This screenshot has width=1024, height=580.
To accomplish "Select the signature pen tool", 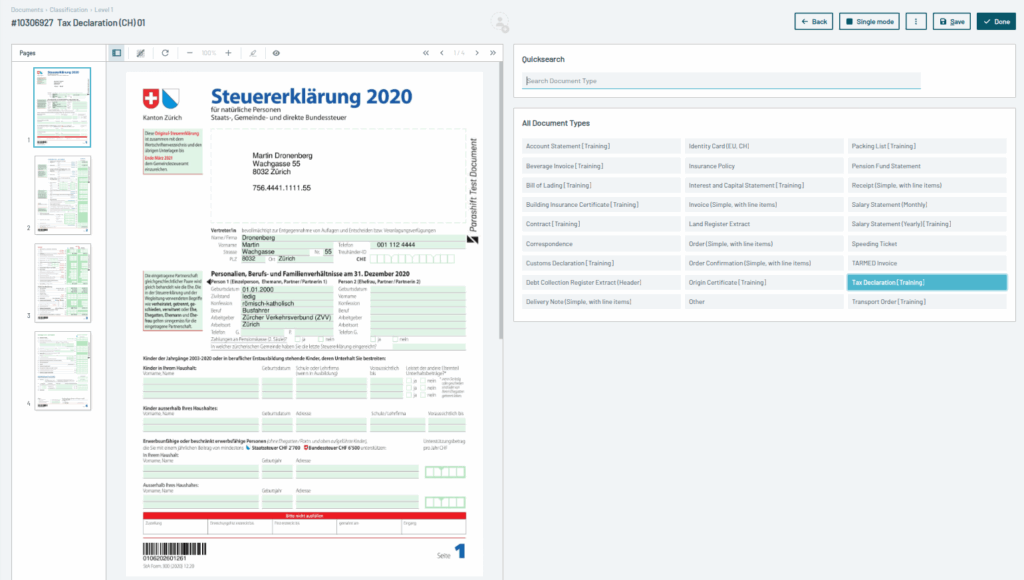I will (x=253, y=53).
